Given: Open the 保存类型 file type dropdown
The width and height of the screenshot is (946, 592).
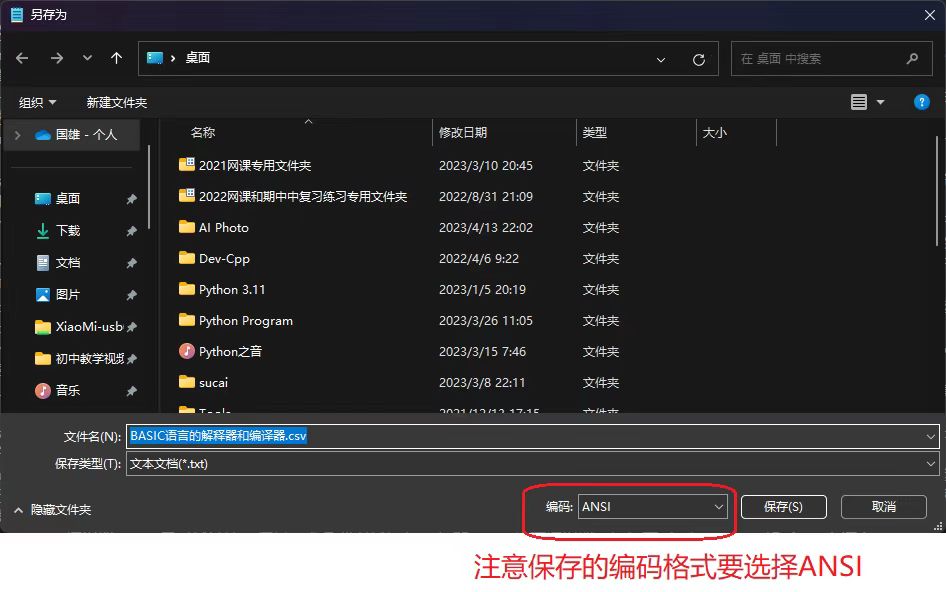Looking at the screenshot, I should point(930,463).
